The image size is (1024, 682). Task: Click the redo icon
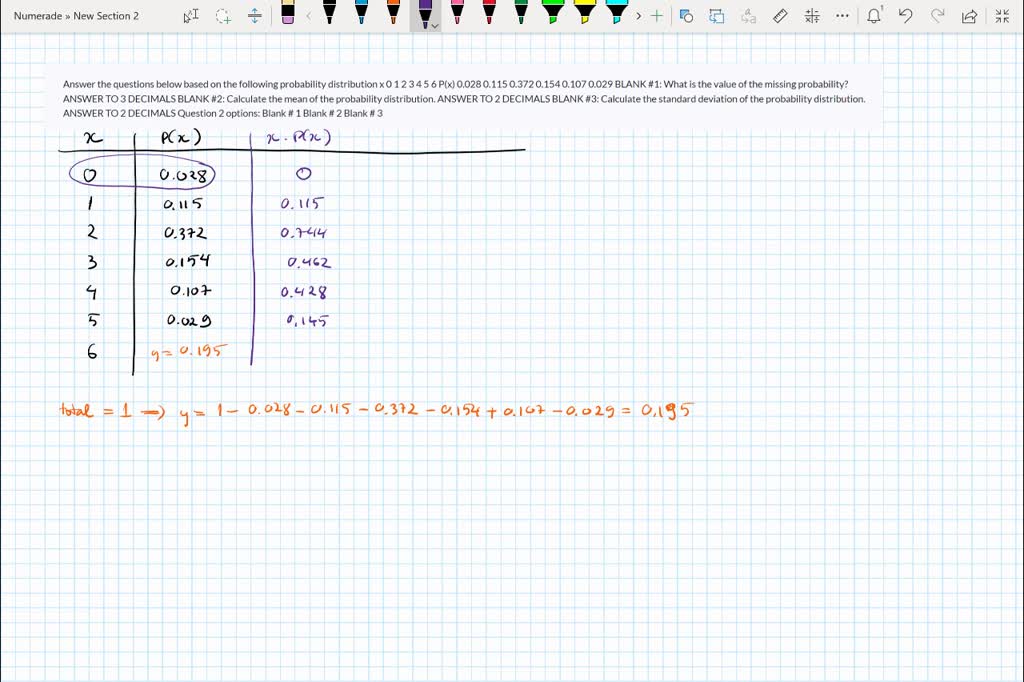[x=937, y=15]
